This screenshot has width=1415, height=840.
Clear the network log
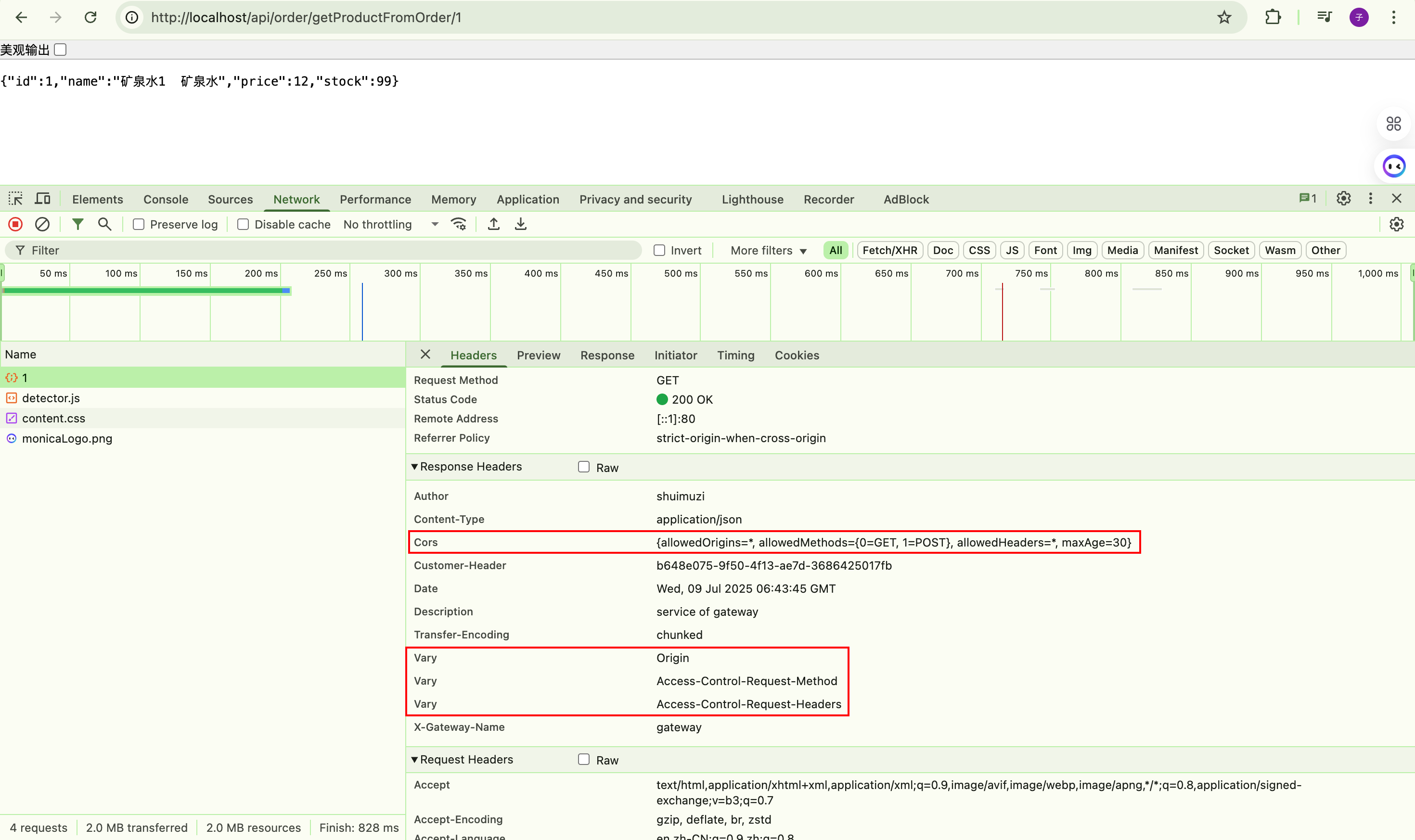42,224
